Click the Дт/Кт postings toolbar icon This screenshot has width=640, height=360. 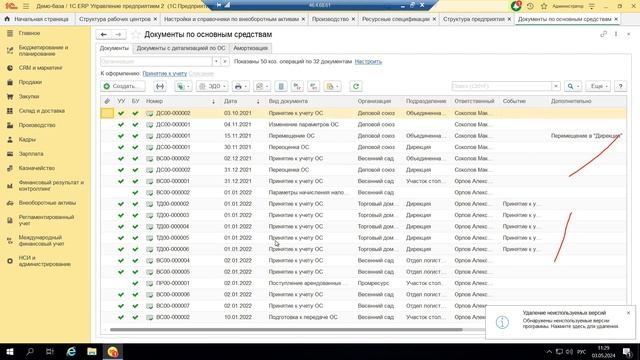(297, 86)
